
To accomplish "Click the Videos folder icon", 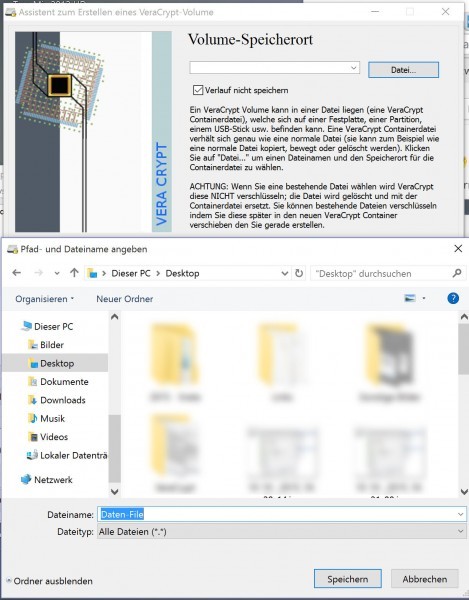I will tap(33, 437).
